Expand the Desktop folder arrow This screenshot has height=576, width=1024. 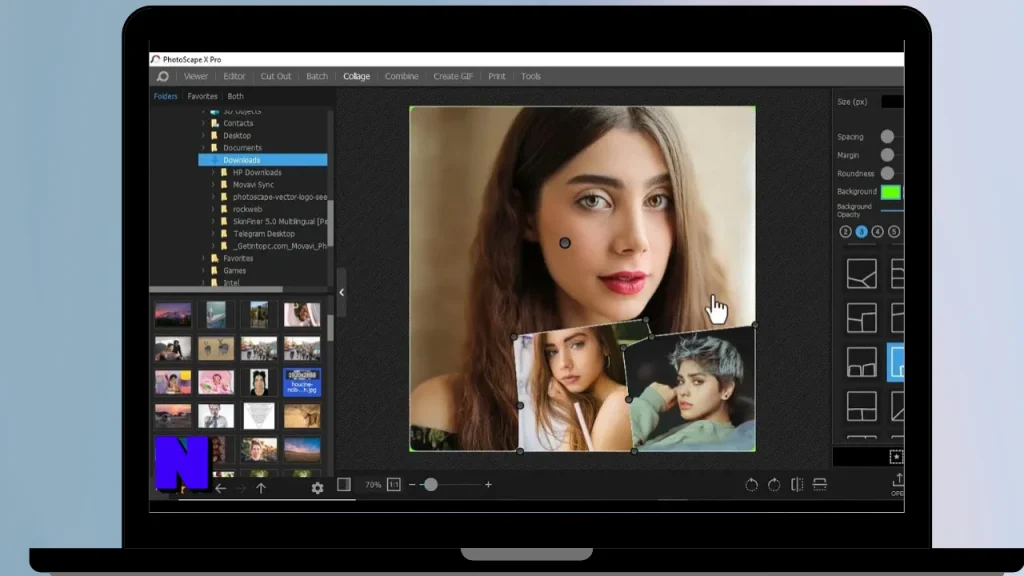[203, 135]
